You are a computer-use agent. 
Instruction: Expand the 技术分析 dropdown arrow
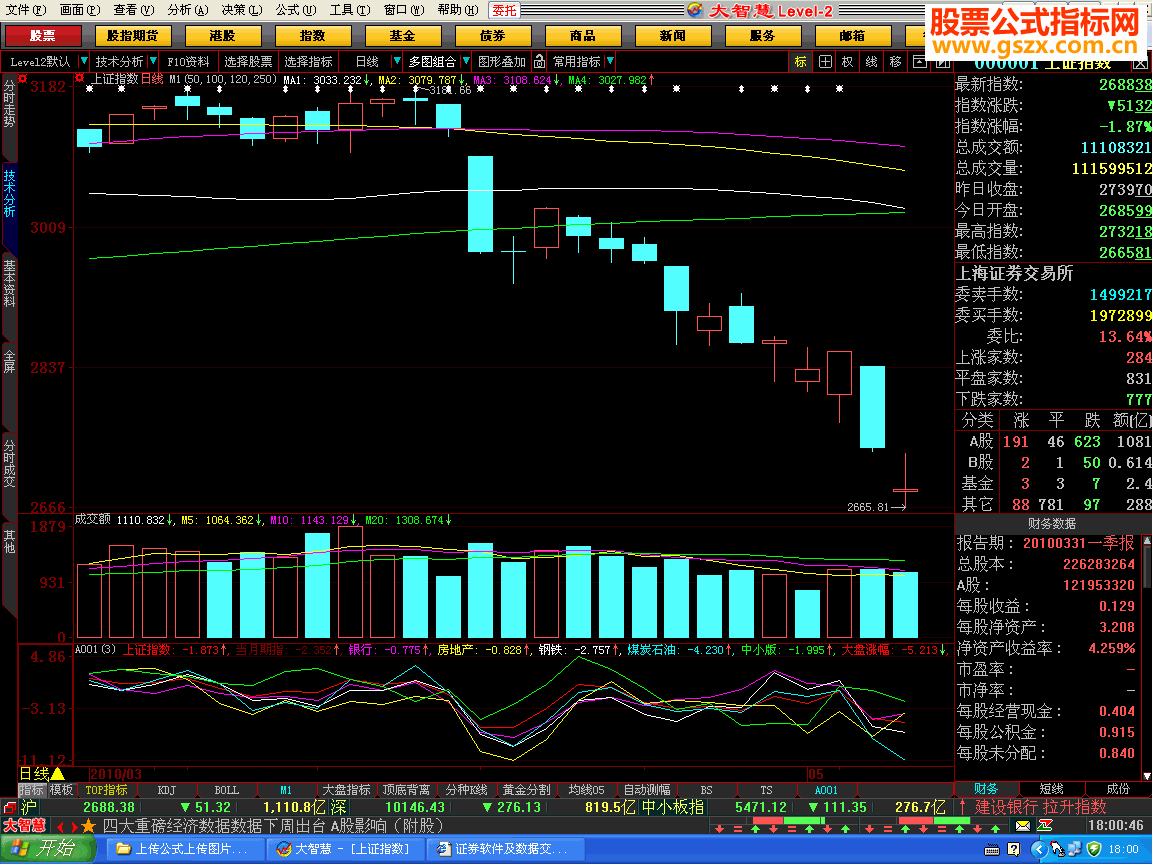153,61
